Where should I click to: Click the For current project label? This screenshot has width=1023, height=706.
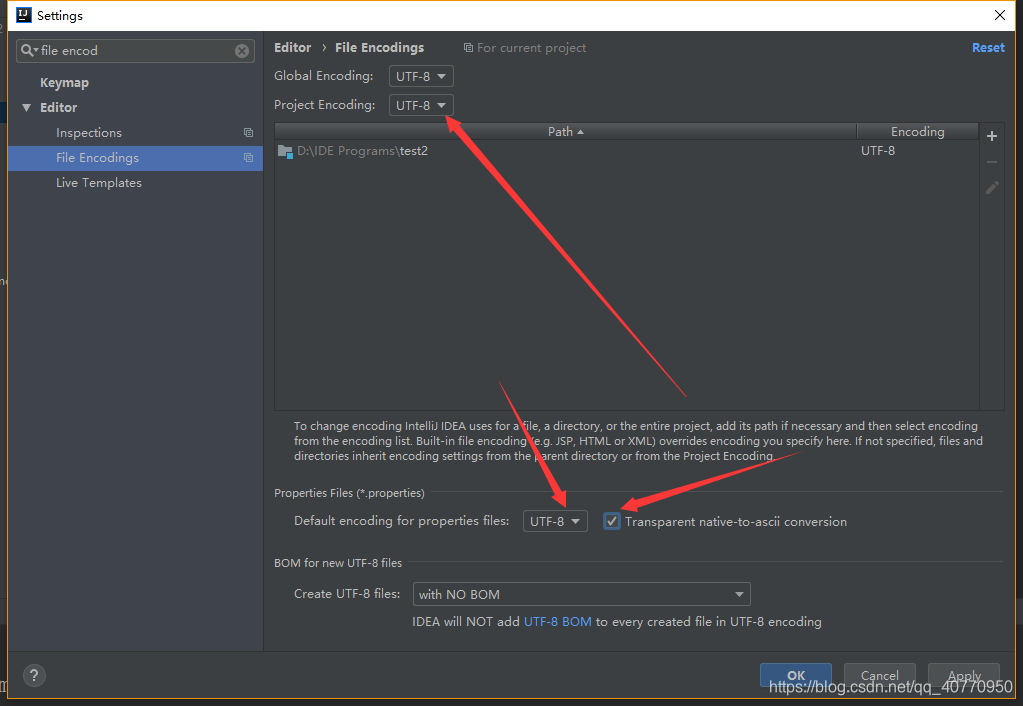tap(531, 48)
